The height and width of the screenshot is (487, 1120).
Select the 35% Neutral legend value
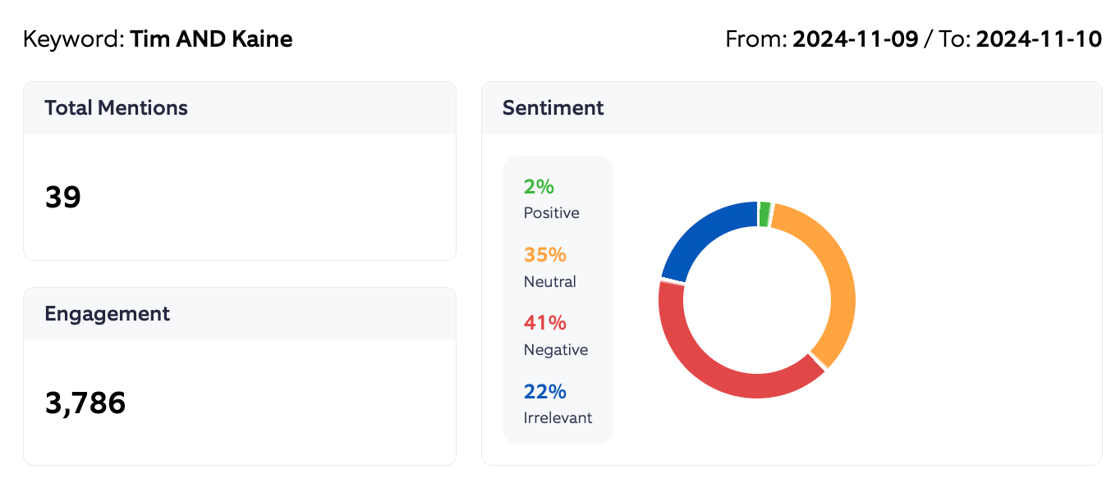tap(545, 255)
